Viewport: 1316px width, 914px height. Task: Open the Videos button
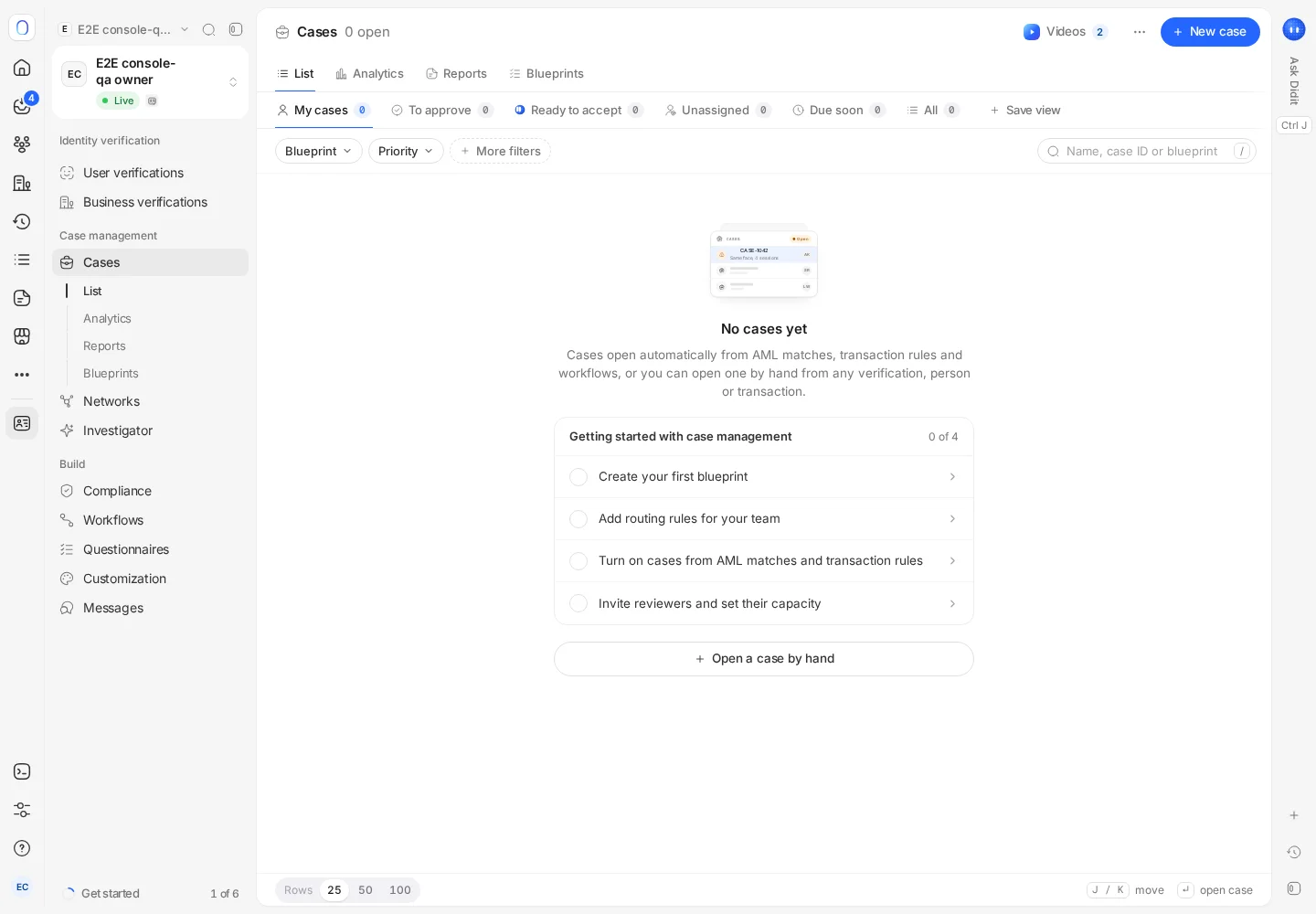(x=1066, y=32)
